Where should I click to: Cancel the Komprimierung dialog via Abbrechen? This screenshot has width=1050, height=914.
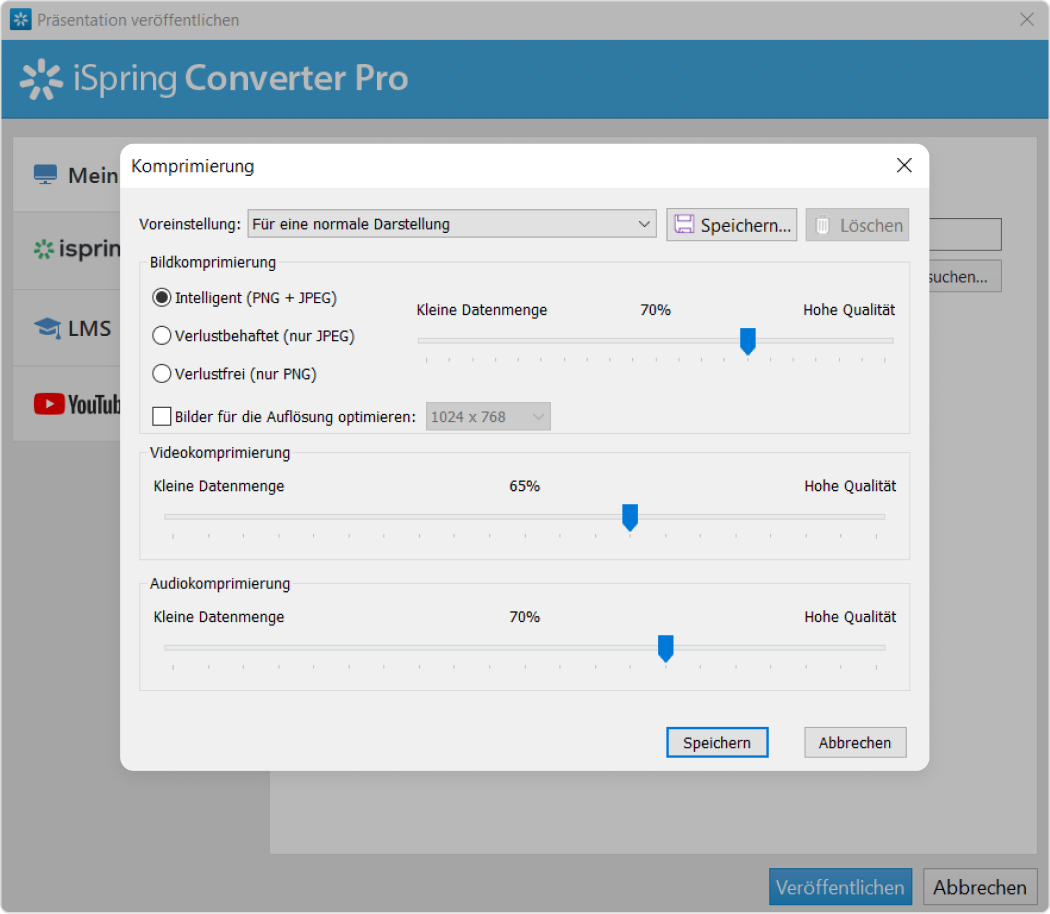click(855, 743)
